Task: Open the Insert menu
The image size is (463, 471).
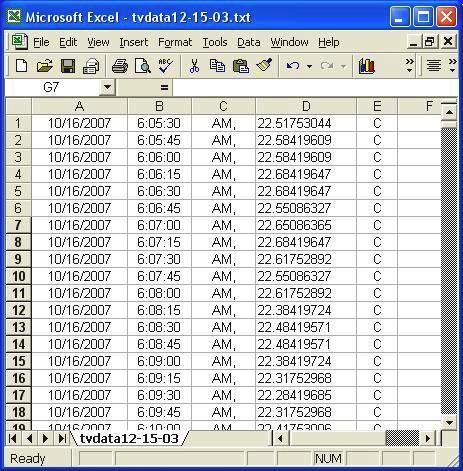Action: [134, 42]
